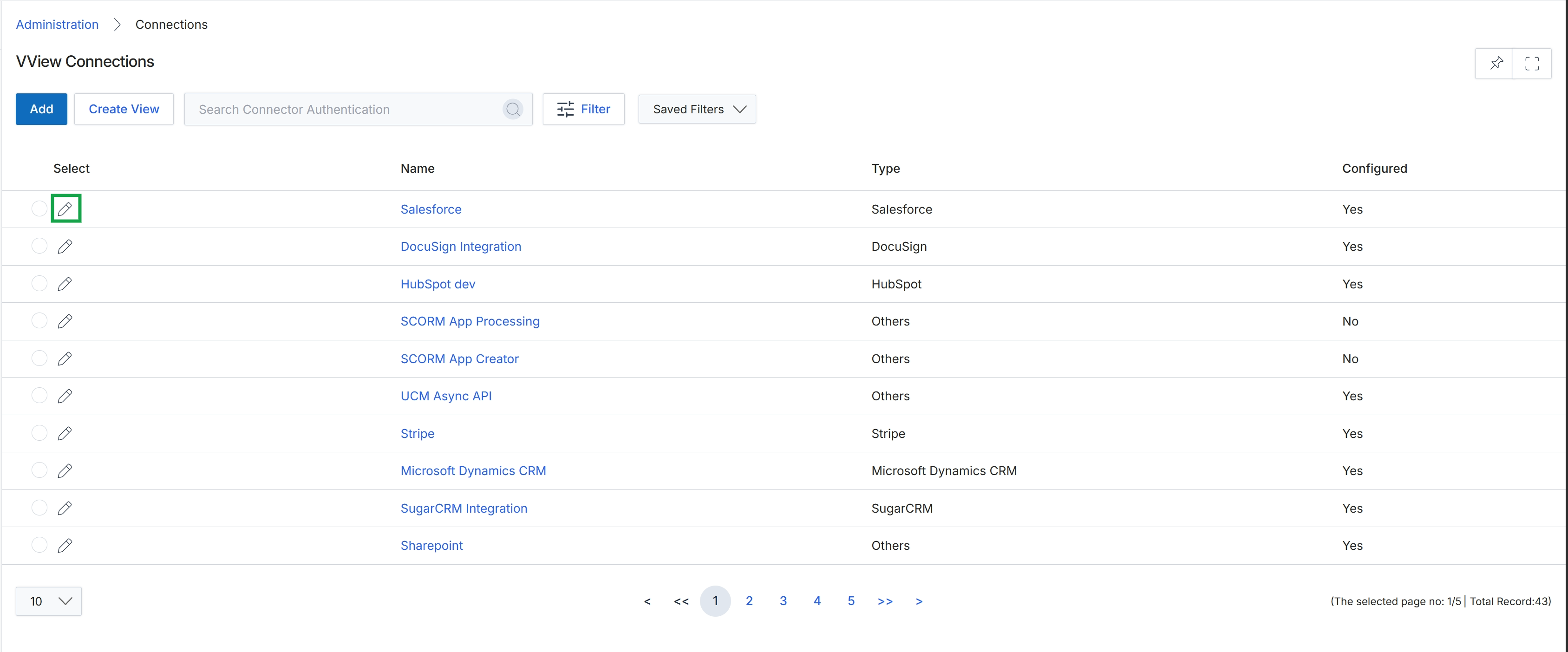Viewport: 1568px width, 652px height.
Task: Click Type cell reading SugarCRM
Action: click(x=902, y=509)
